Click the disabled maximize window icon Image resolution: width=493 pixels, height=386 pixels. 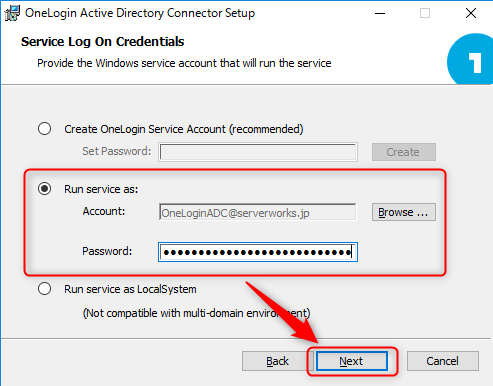(x=425, y=13)
